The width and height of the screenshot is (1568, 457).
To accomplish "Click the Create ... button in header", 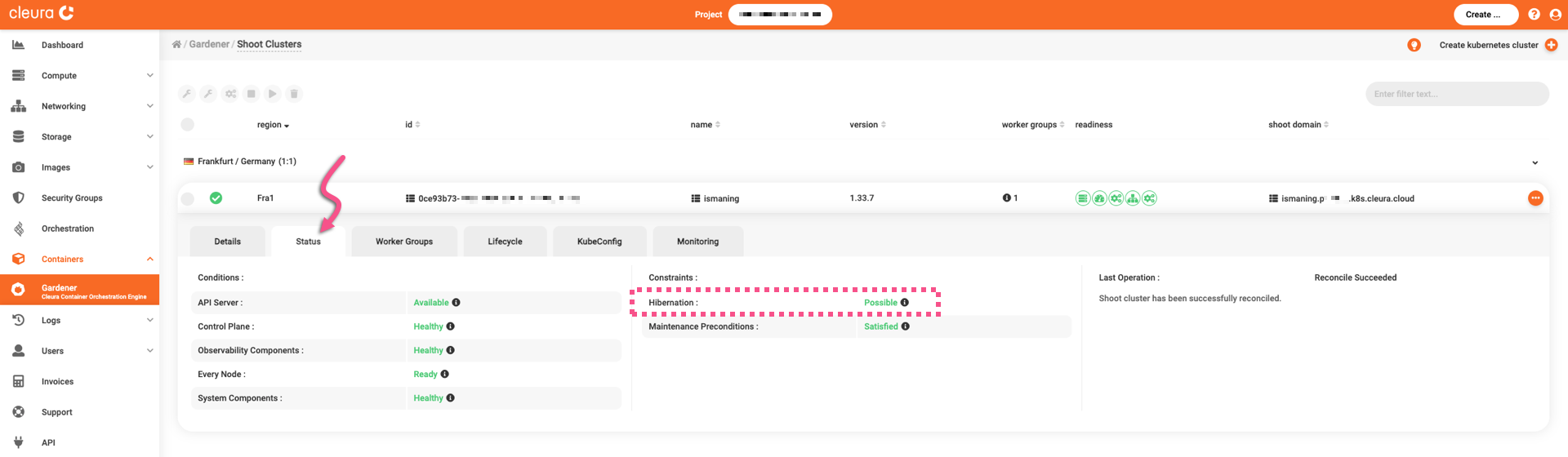I will pyautogui.click(x=1485, y=15).
